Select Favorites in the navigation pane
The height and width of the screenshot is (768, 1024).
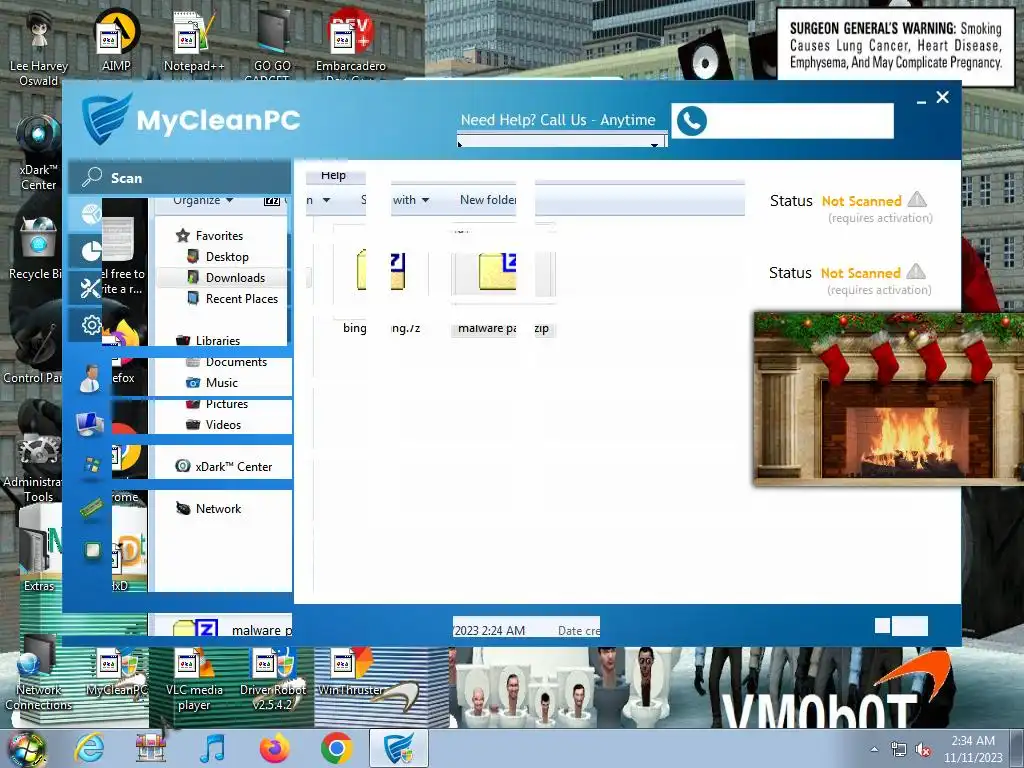[219, 236]
